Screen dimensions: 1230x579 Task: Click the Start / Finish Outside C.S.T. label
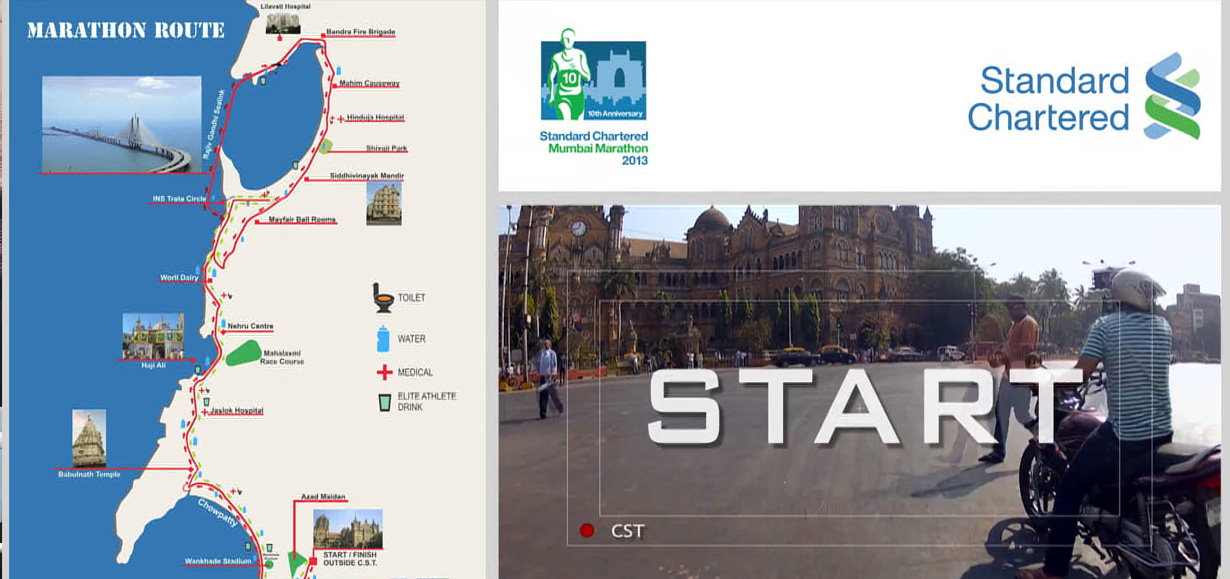(347, 558)
